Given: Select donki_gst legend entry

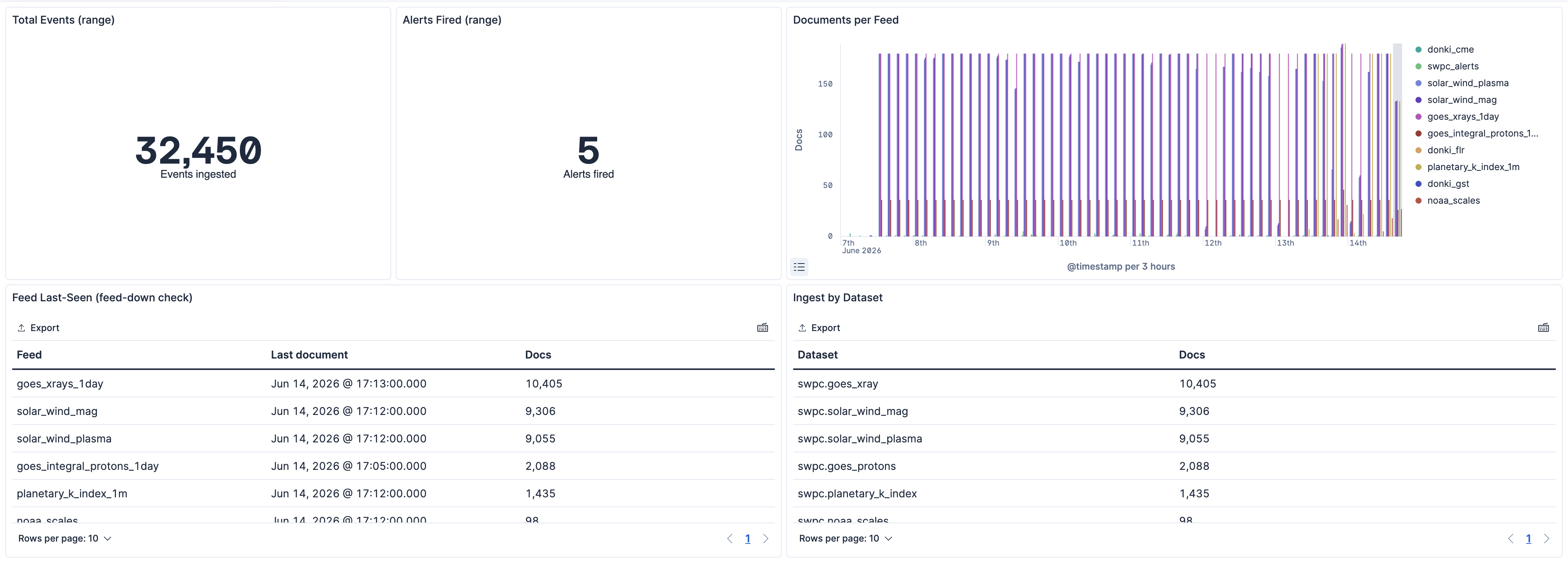Looking at the screenshot, I should (1448, 184).
